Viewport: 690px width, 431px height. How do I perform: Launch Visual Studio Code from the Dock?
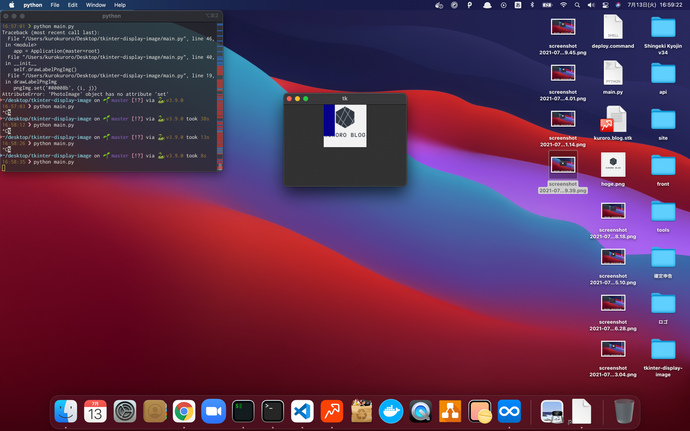pos(302,411)
